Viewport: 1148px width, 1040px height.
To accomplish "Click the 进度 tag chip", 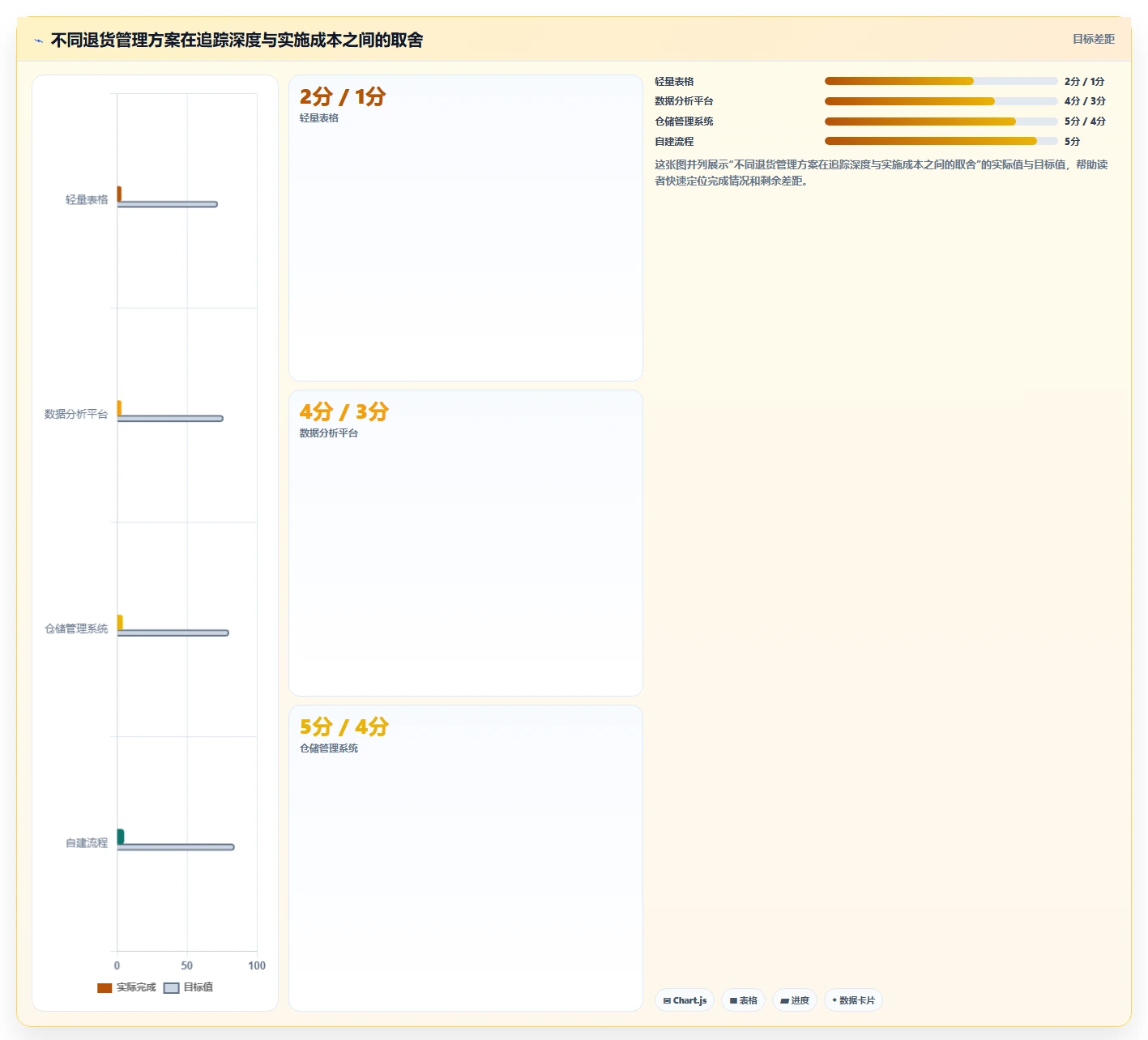I will click(x=795, y=1000).
